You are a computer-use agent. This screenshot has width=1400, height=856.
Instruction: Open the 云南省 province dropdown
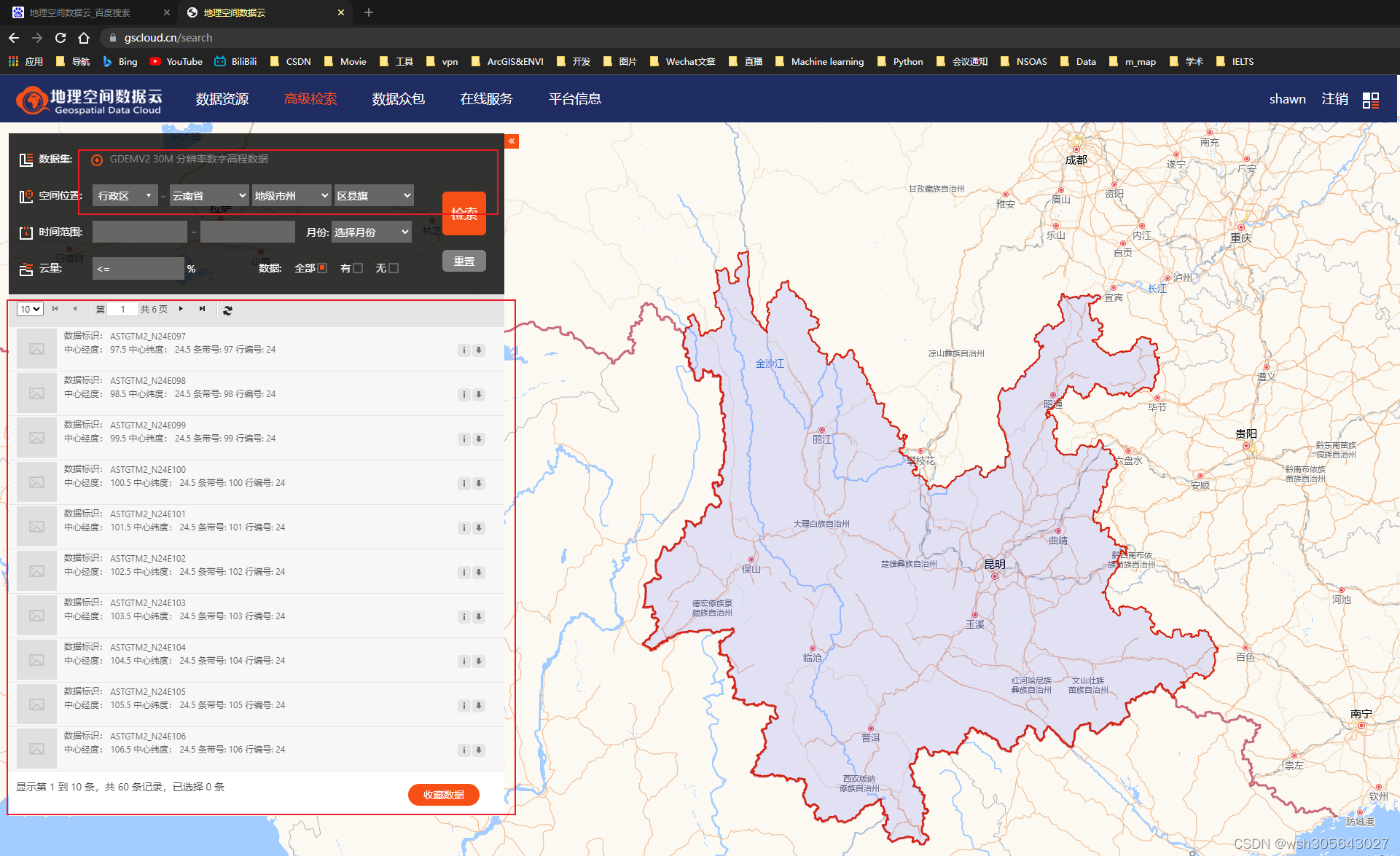(209, 195)
